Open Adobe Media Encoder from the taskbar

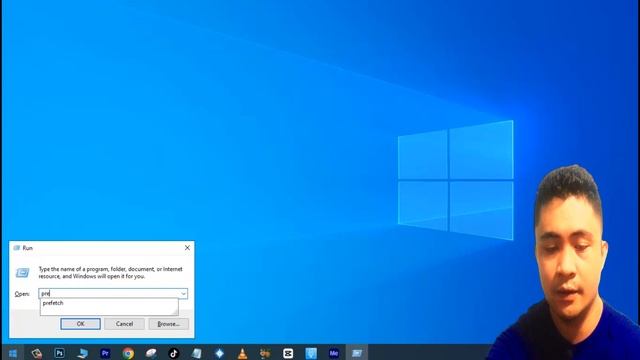pyautogui.click(x=334, y=353)
